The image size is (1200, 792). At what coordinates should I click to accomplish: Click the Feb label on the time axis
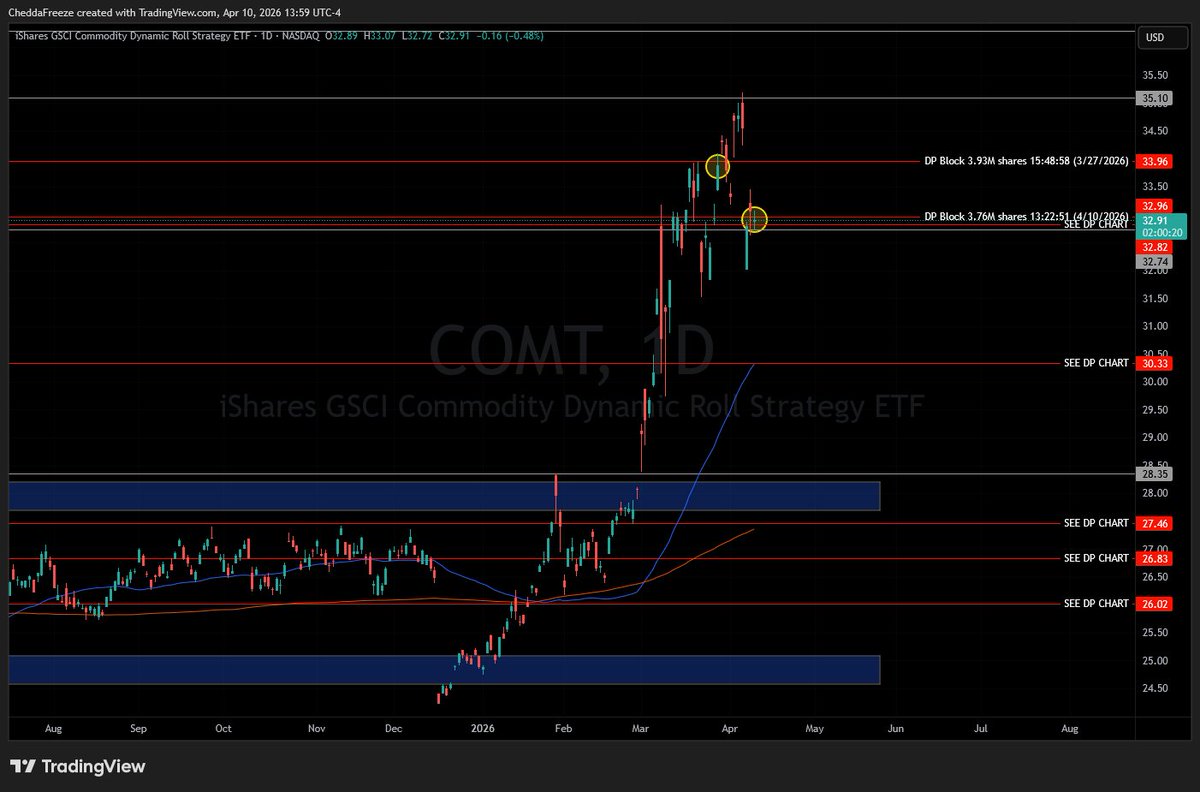(563, 729)
